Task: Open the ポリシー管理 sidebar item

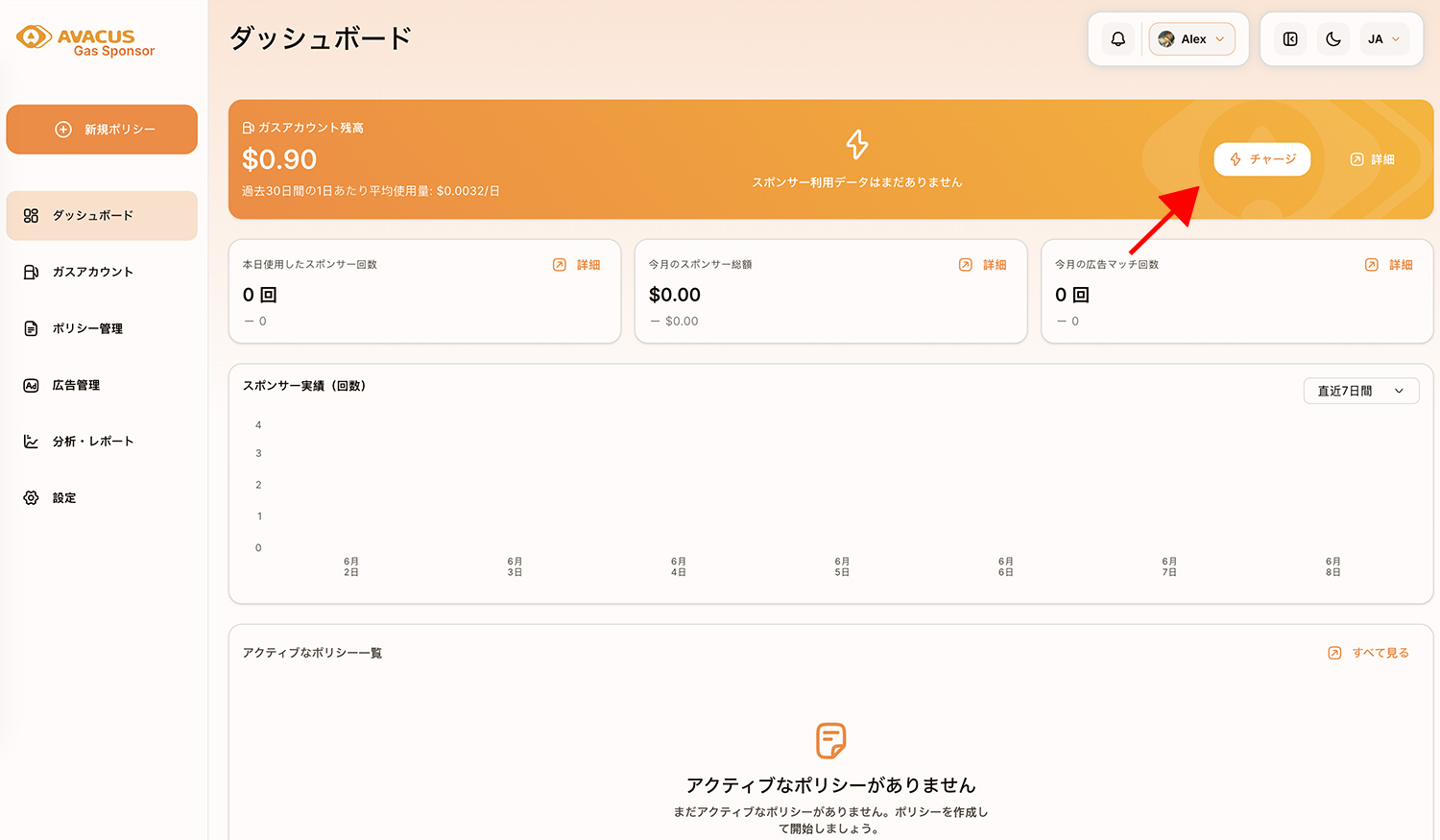Action: [102, 328]
